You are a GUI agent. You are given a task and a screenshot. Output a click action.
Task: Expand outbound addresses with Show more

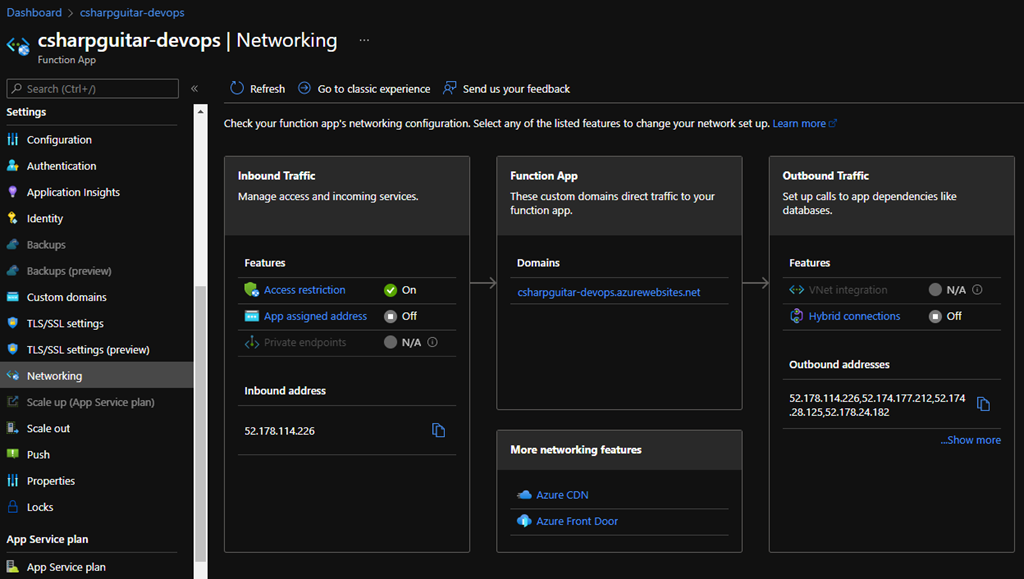[970, 440]
